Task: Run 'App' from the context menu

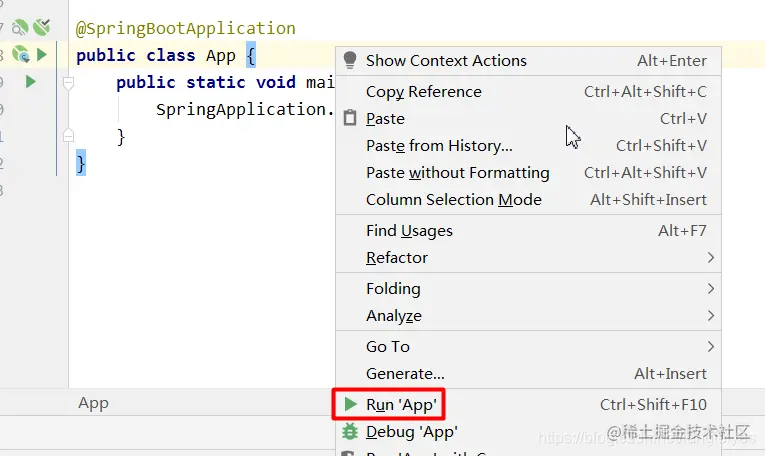Action: pos(528,404)
